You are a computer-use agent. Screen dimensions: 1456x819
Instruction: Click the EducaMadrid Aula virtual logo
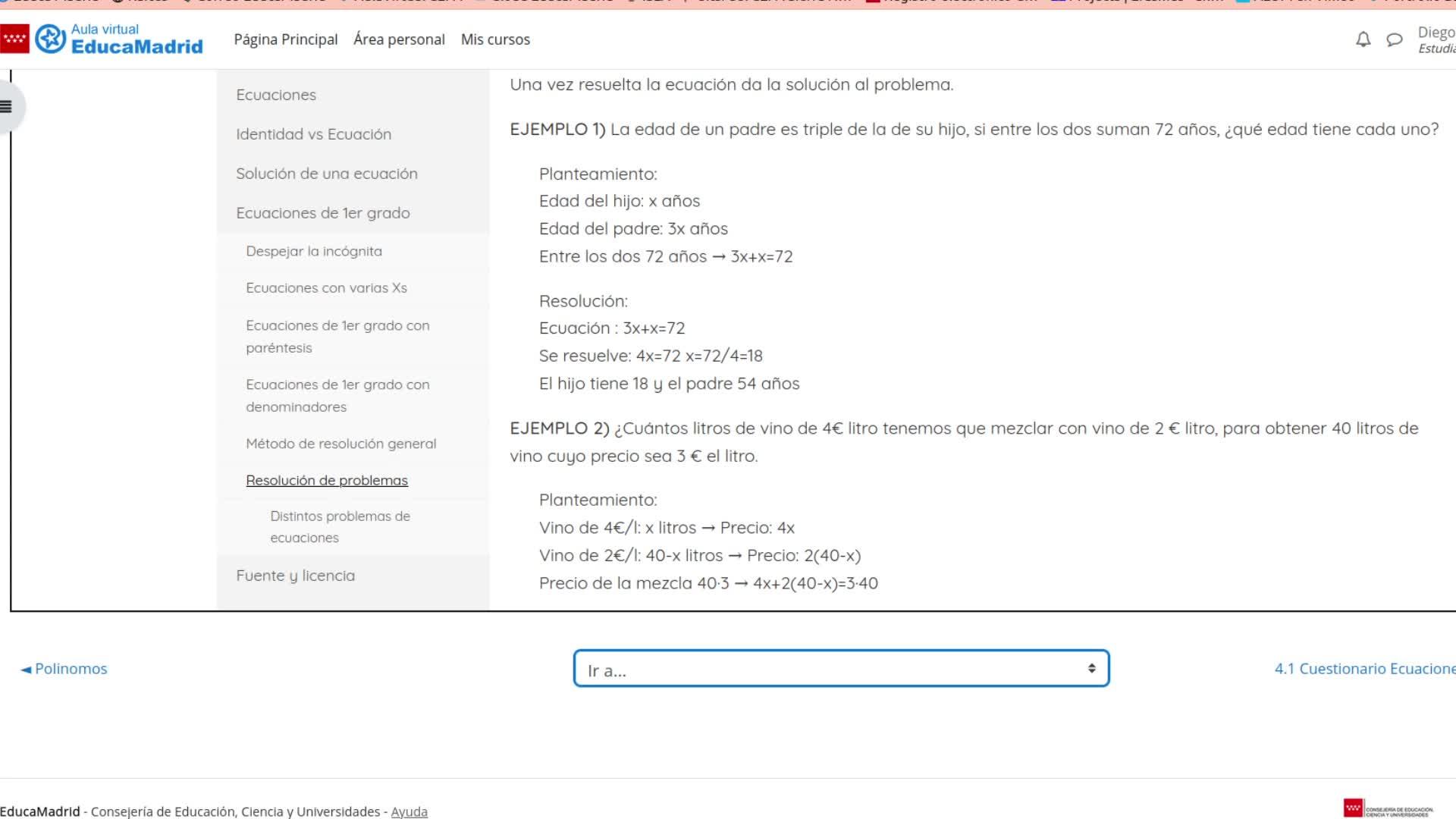(x=120, y=39)
